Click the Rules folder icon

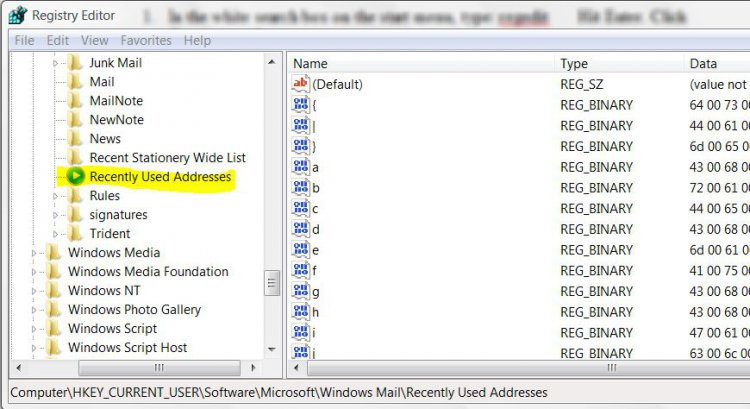tap(75, 196)
